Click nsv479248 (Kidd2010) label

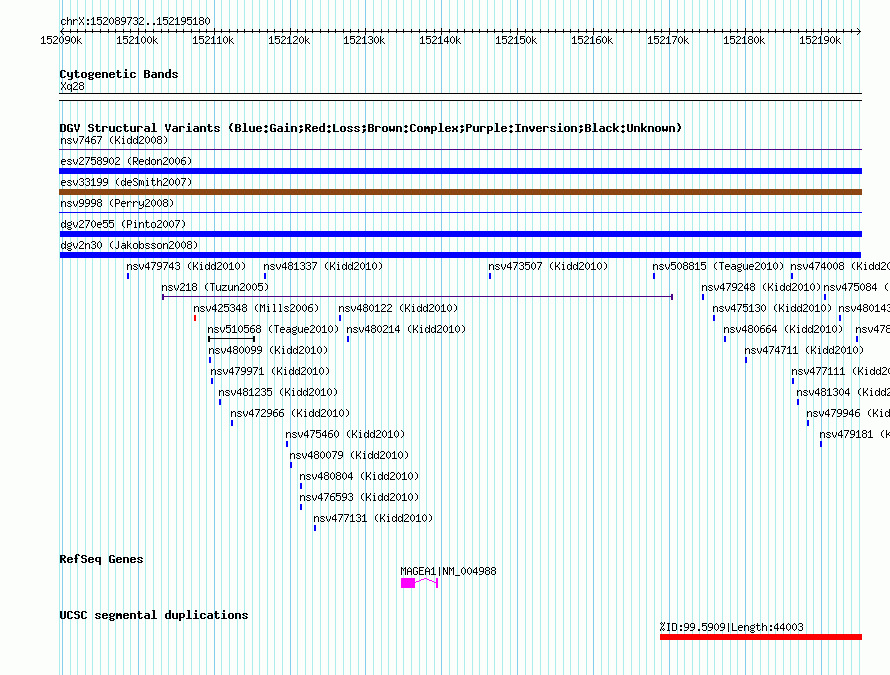761,287
